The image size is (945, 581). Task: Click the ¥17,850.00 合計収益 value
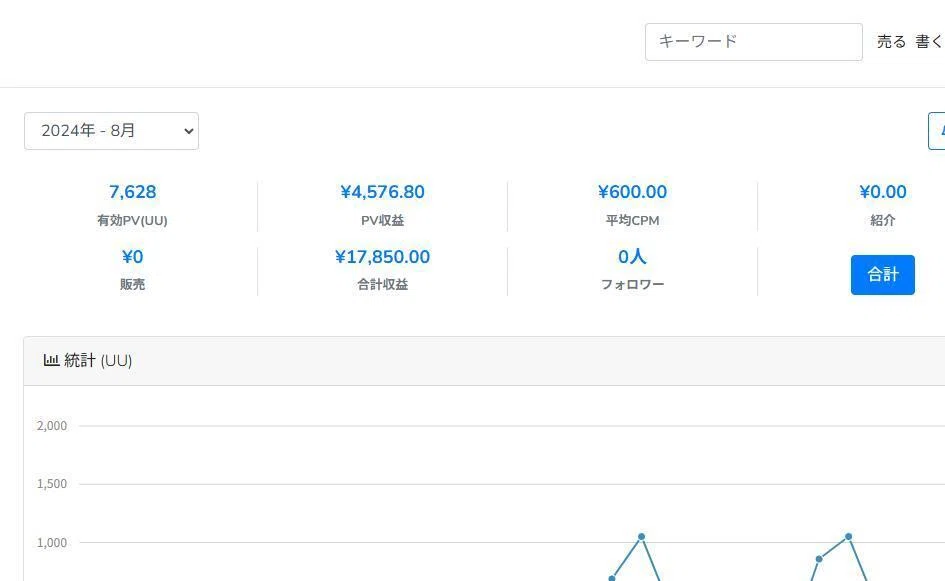coord(382,257)
